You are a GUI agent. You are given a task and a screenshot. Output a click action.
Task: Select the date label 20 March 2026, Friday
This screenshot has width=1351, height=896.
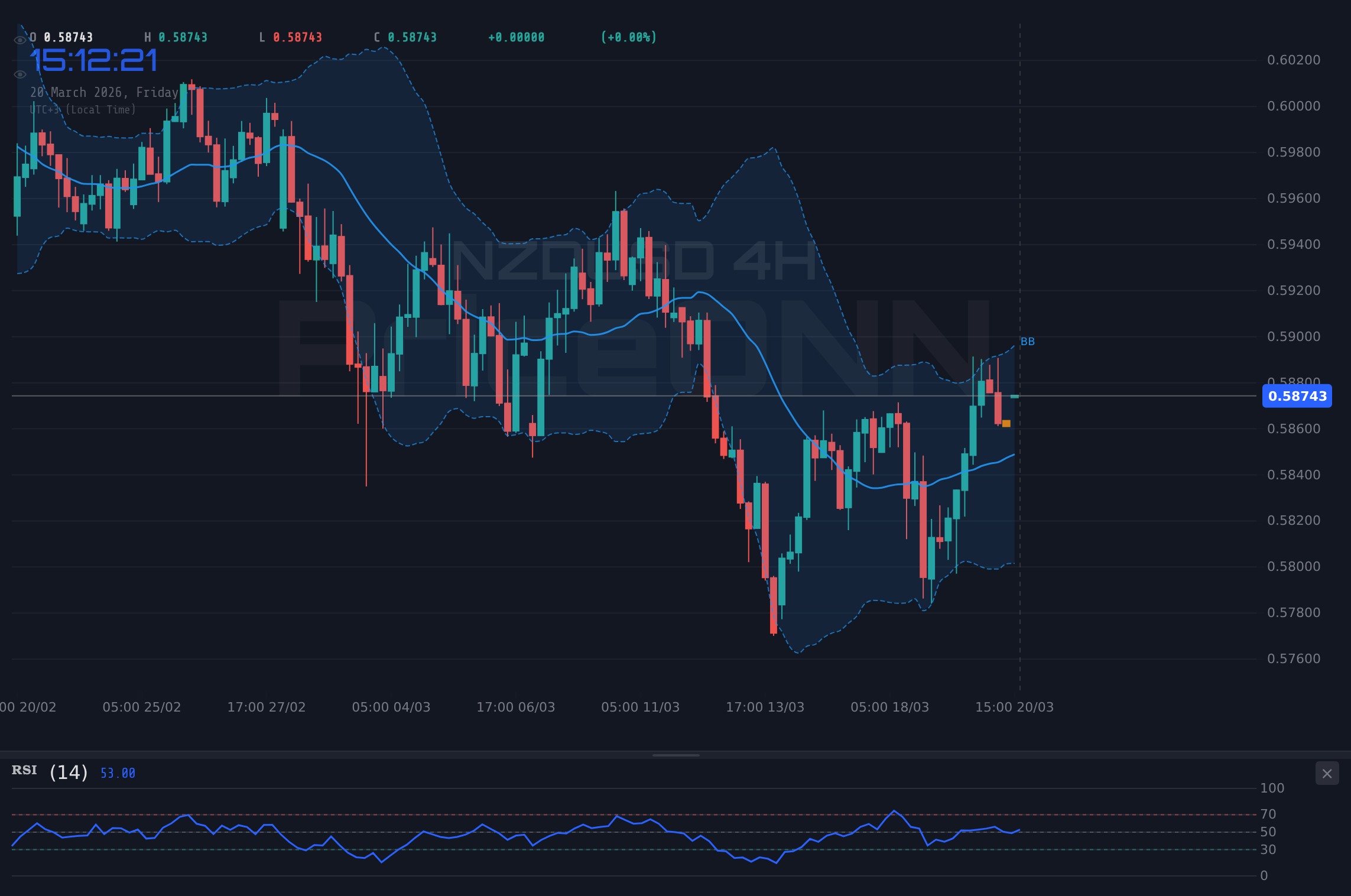(103, 92)
